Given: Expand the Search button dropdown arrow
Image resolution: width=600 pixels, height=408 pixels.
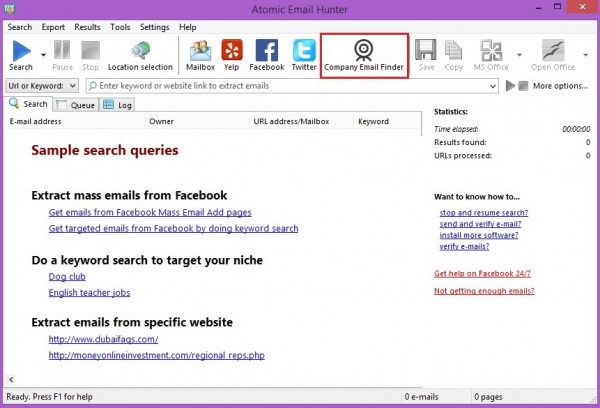Looking at the screenshot, I should click(x=43, y=55).
